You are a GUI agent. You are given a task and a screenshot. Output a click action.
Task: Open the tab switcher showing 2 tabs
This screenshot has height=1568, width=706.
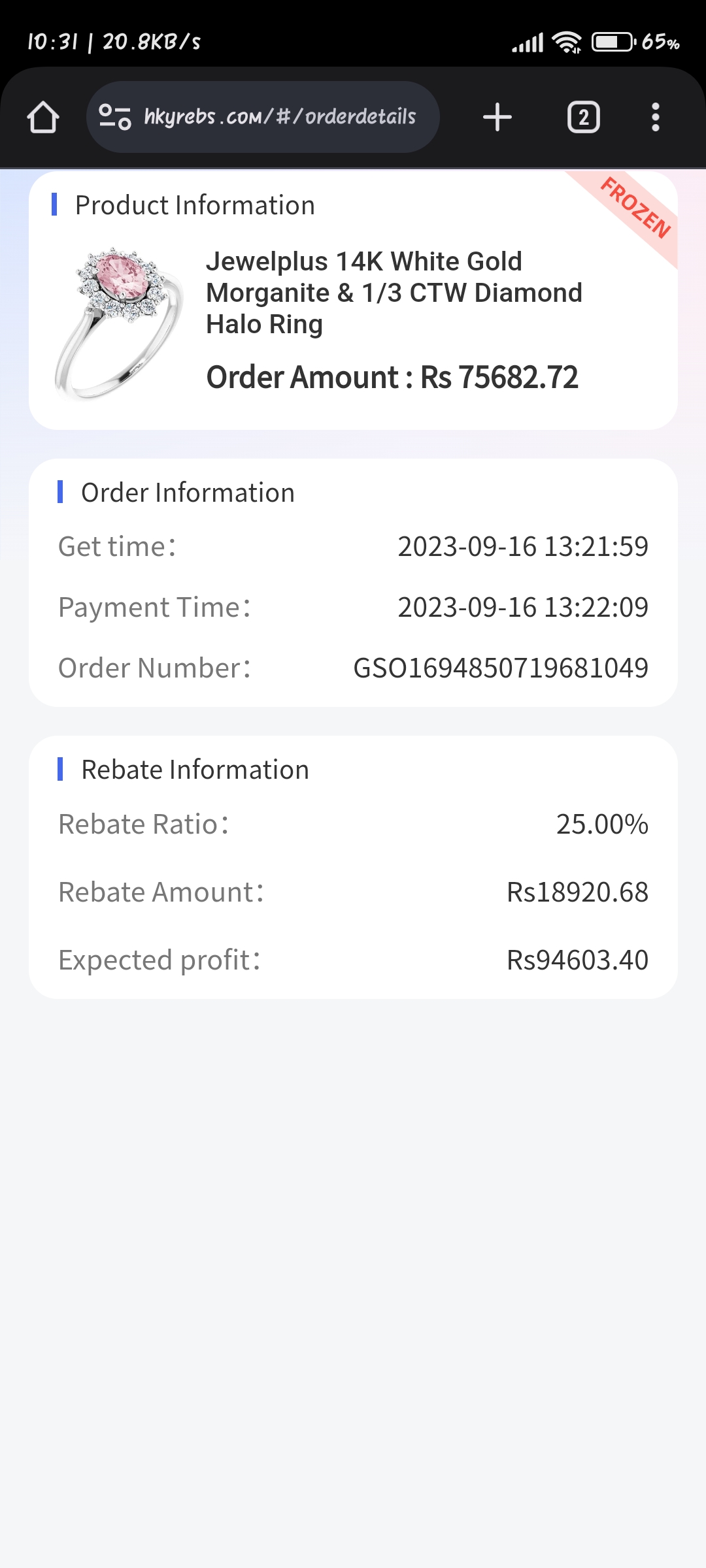(x=583, y=118)
